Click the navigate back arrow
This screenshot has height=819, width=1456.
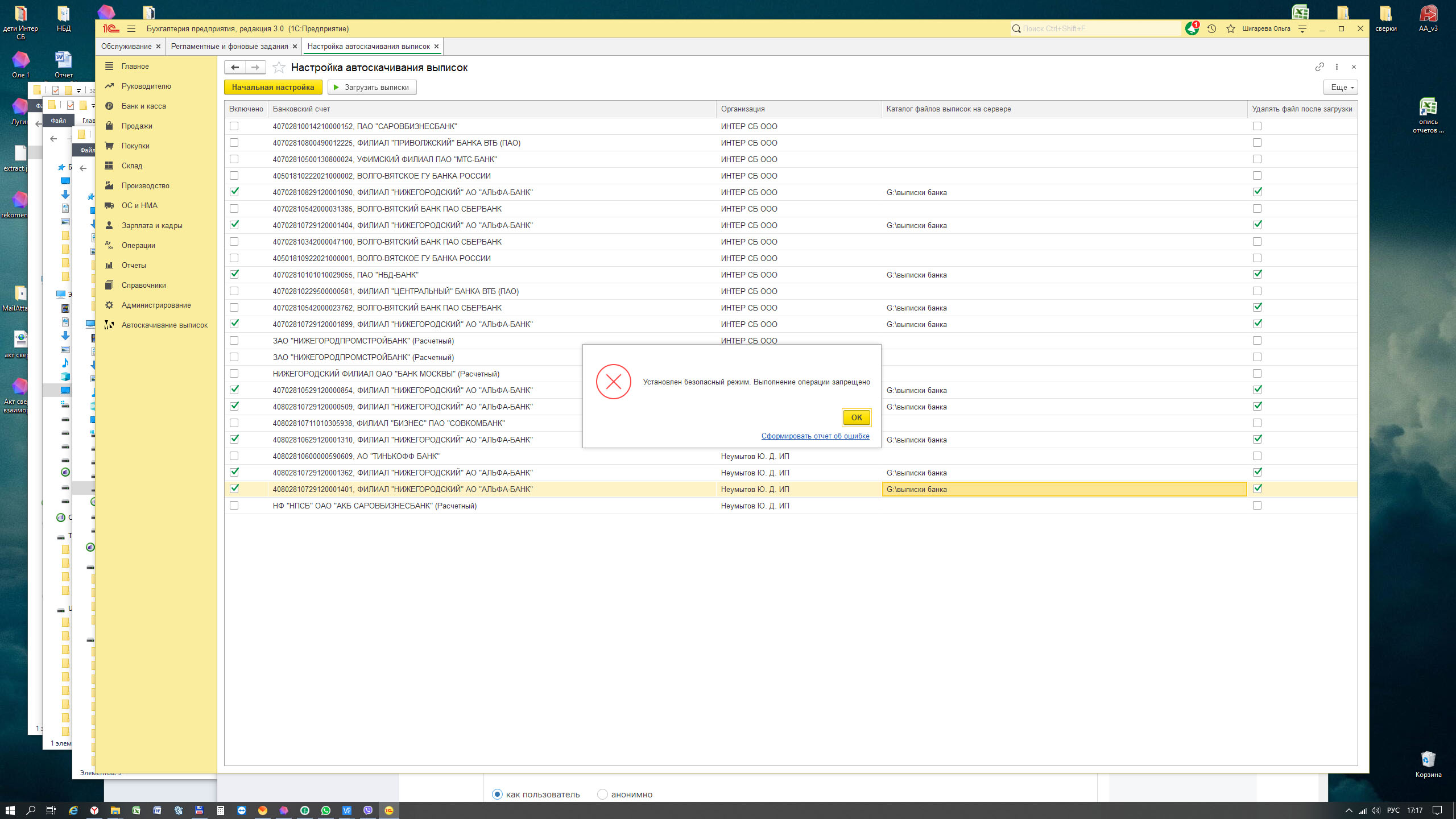pos(234,67)
